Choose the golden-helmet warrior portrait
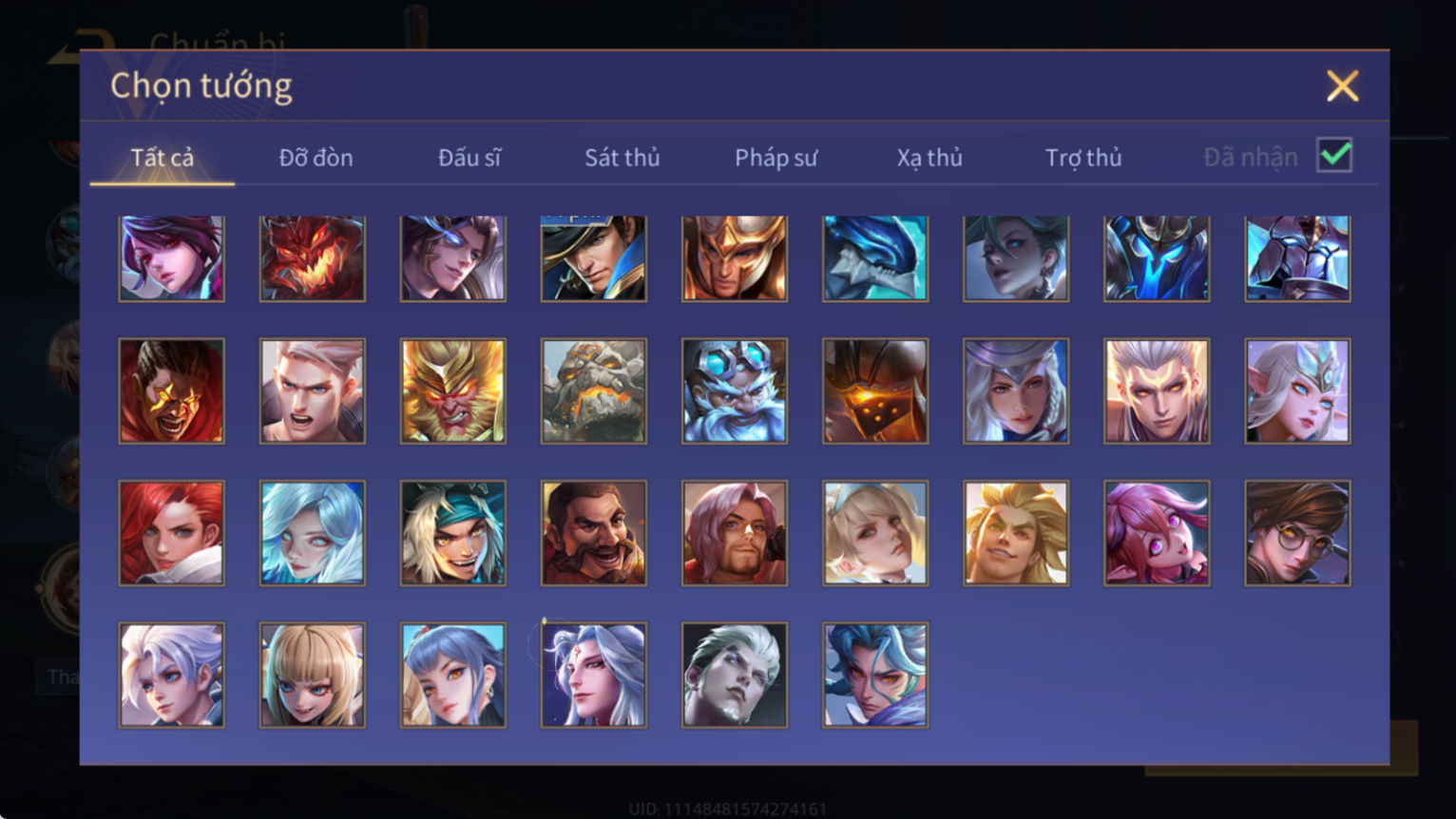The width and height of the screenshot is (1456, 819). (x=735, y=258)
